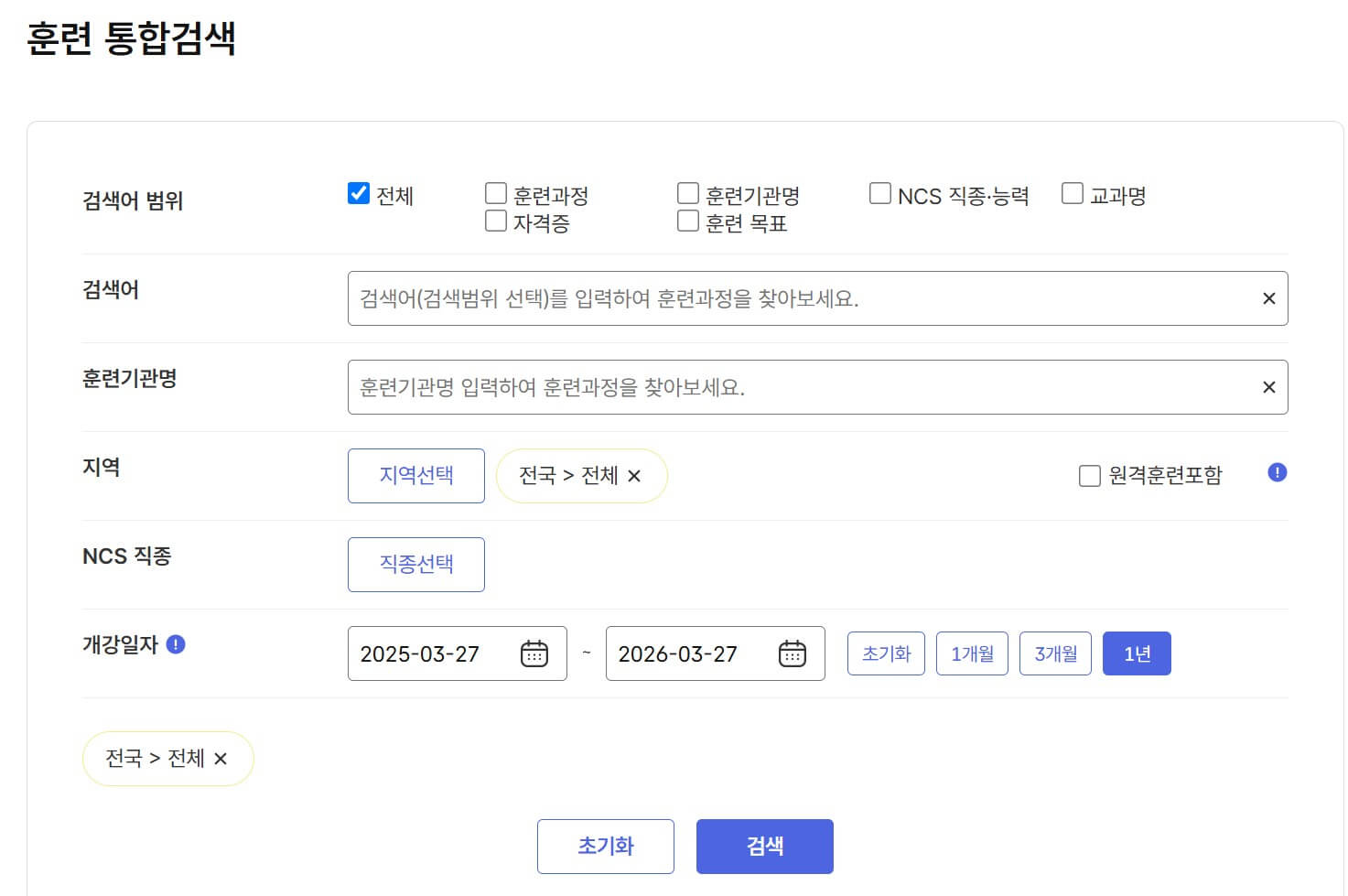1348x896 pixels.
Task: Open the 직종선택 NCS job selector
Action: pyautogui.click(x=415, y=565)
